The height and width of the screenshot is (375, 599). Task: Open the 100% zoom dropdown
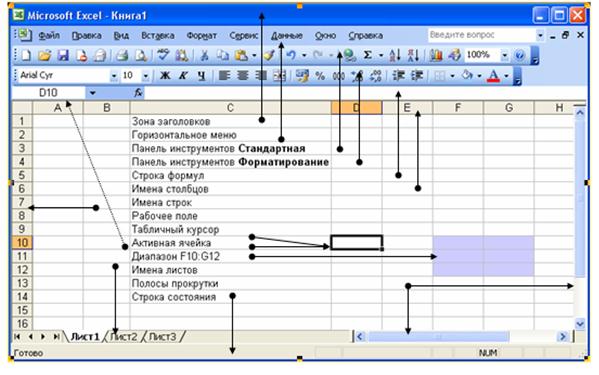(x=505, y=56)
